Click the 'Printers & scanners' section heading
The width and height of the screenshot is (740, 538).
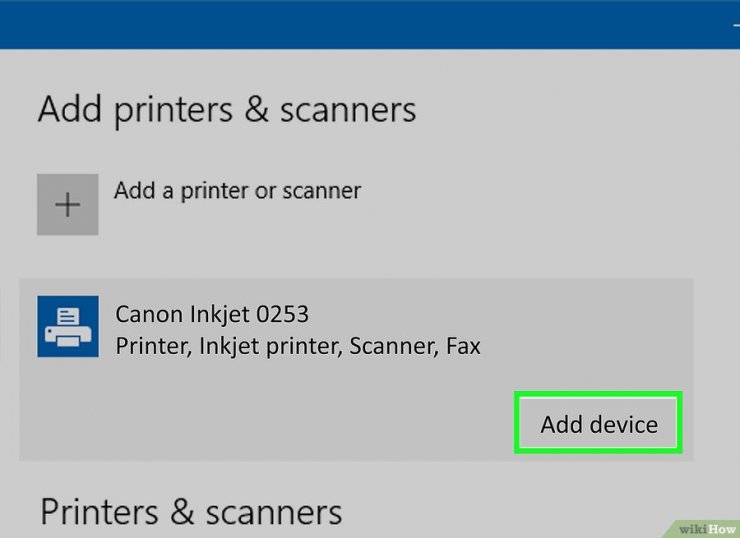tap(190, 511)
